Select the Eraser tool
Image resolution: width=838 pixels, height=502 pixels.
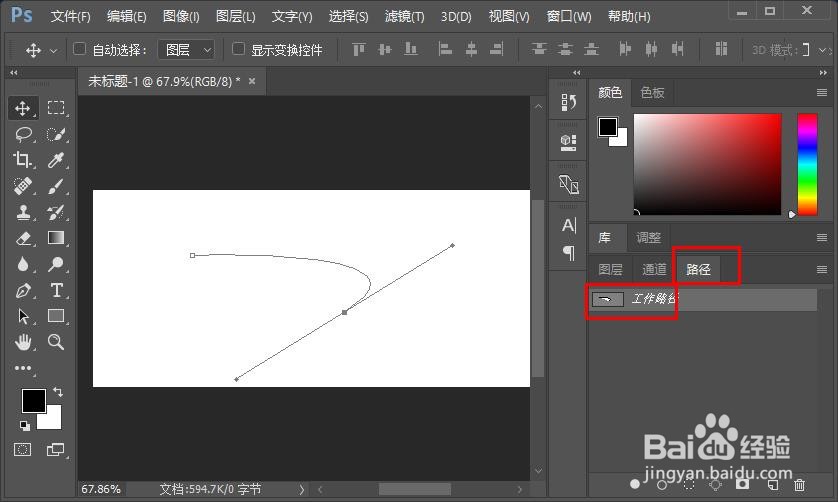click(22, 238)
